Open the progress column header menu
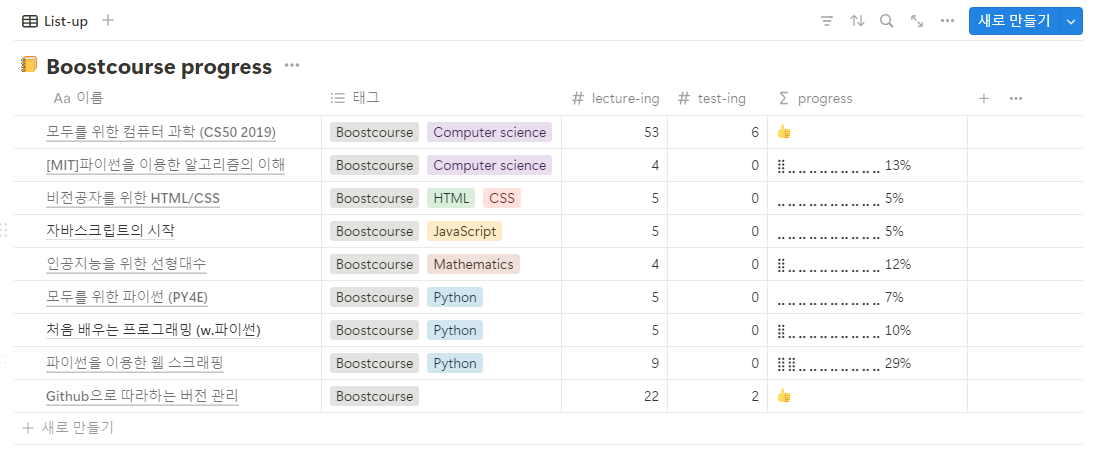Viewport: 1105px width, 453px height. 815,99
